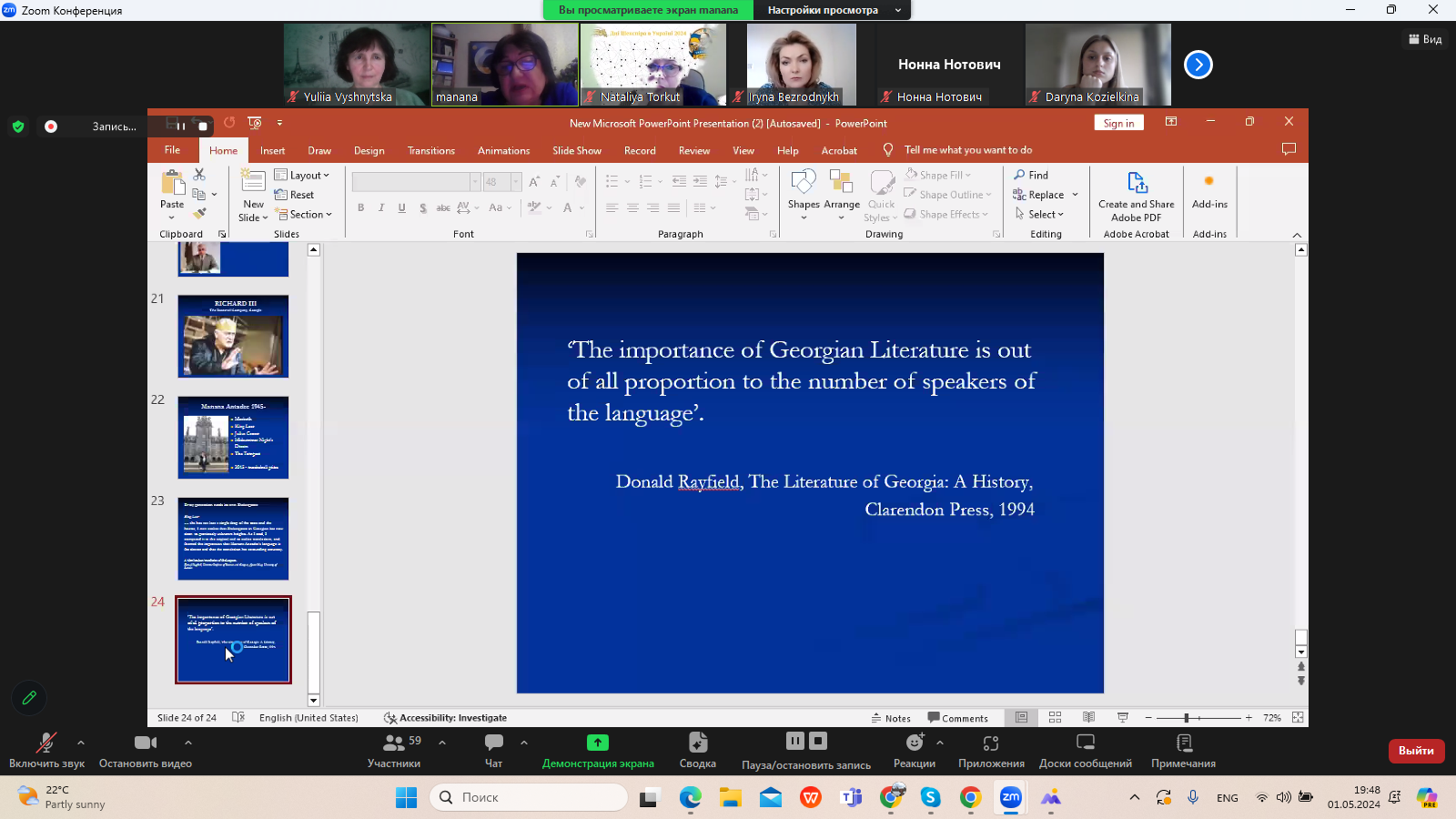The image size is (1456, 819).
Task: Select manana's video thumbnail
Action: (x=505, y=64)
